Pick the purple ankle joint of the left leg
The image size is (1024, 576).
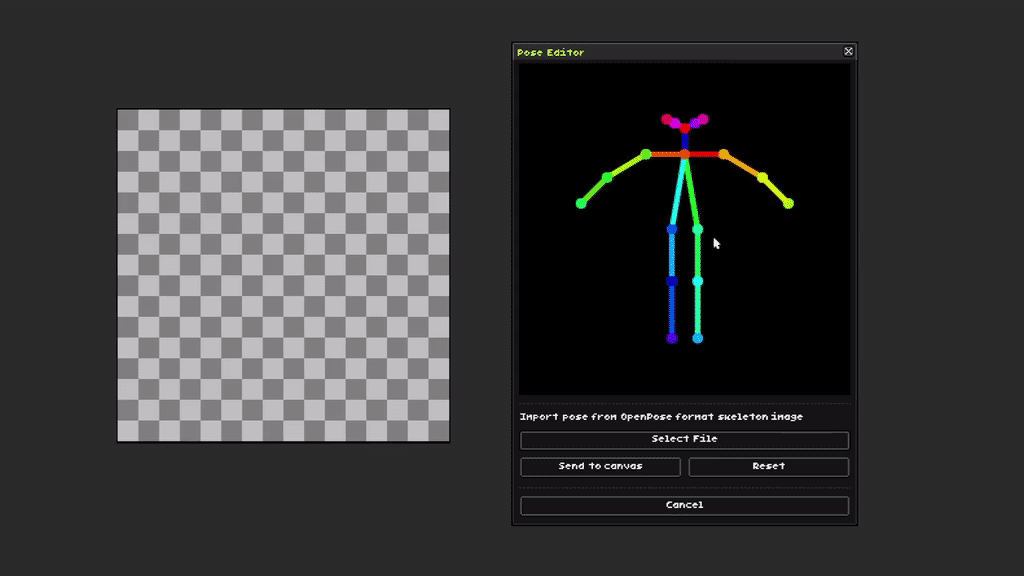[x=672, y=339]
